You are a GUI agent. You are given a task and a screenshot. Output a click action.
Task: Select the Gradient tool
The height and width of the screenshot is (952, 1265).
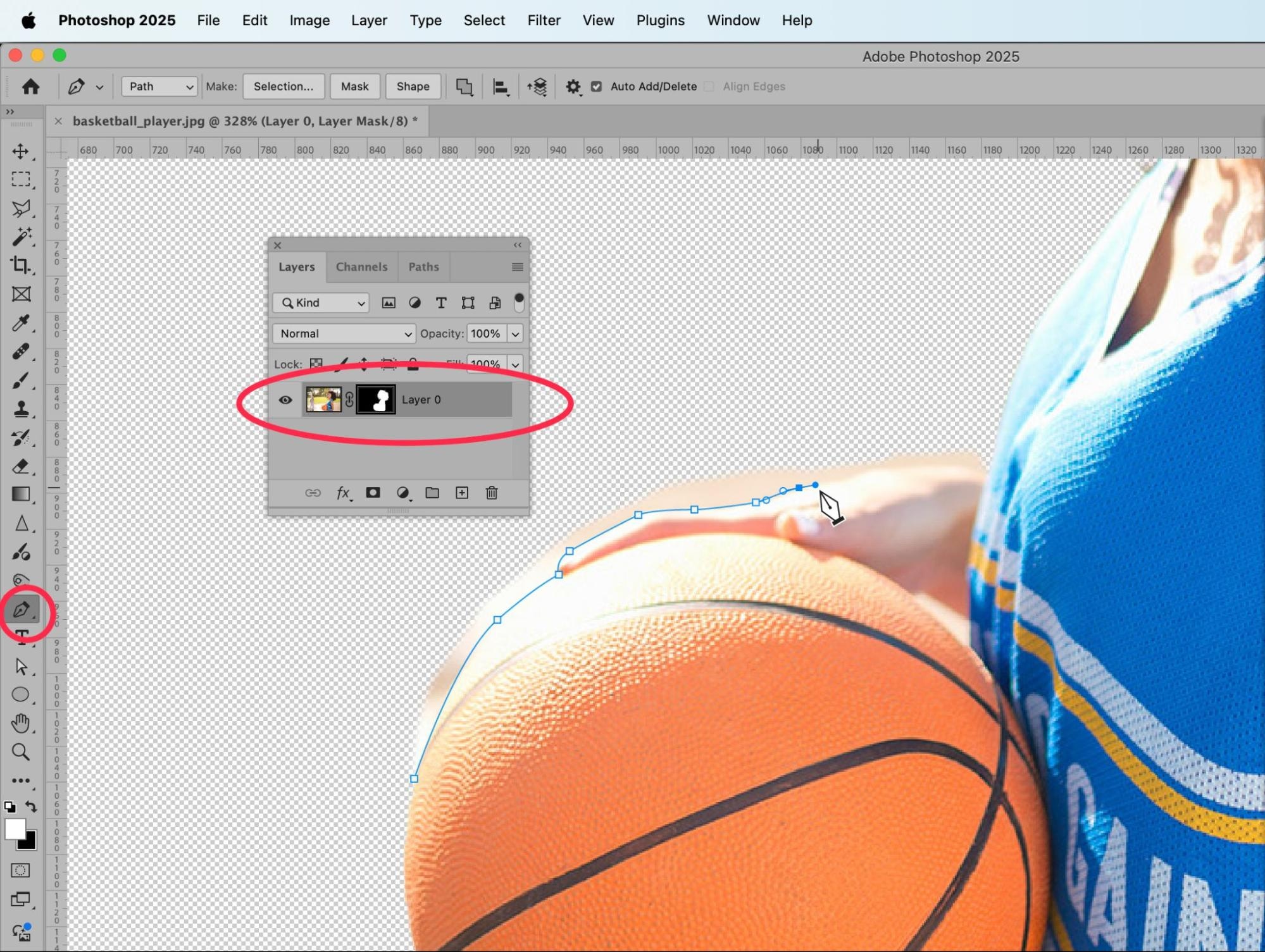[21, 495]
